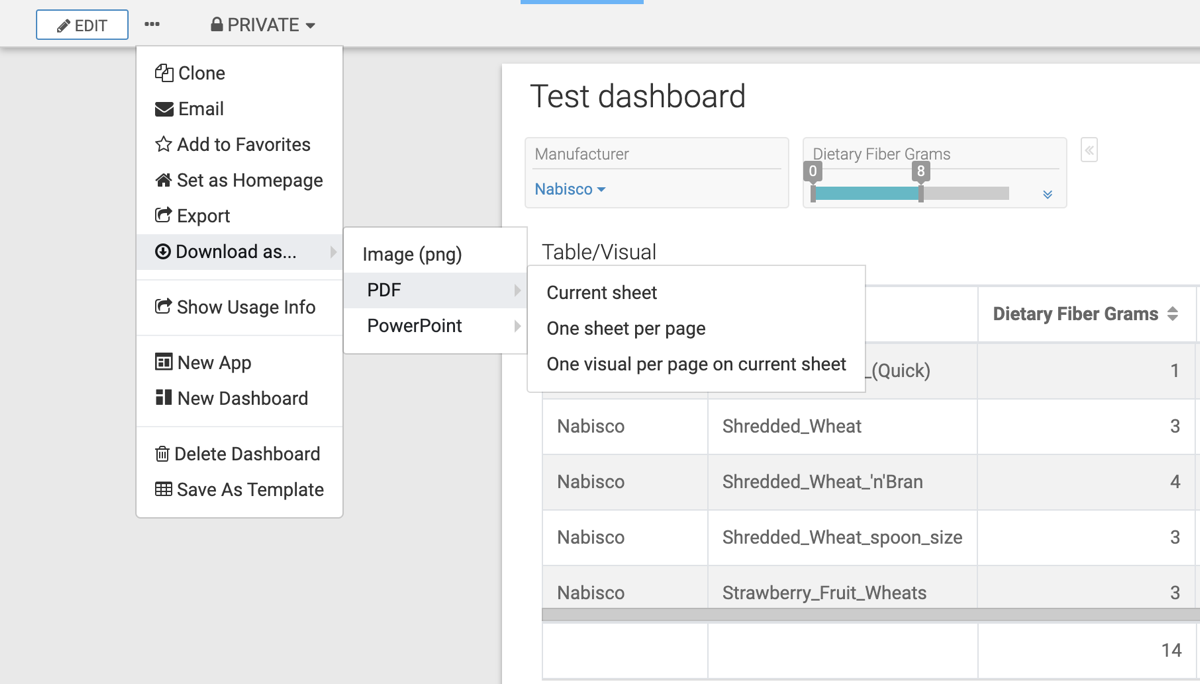Click the Save As Template table icon

163,489
